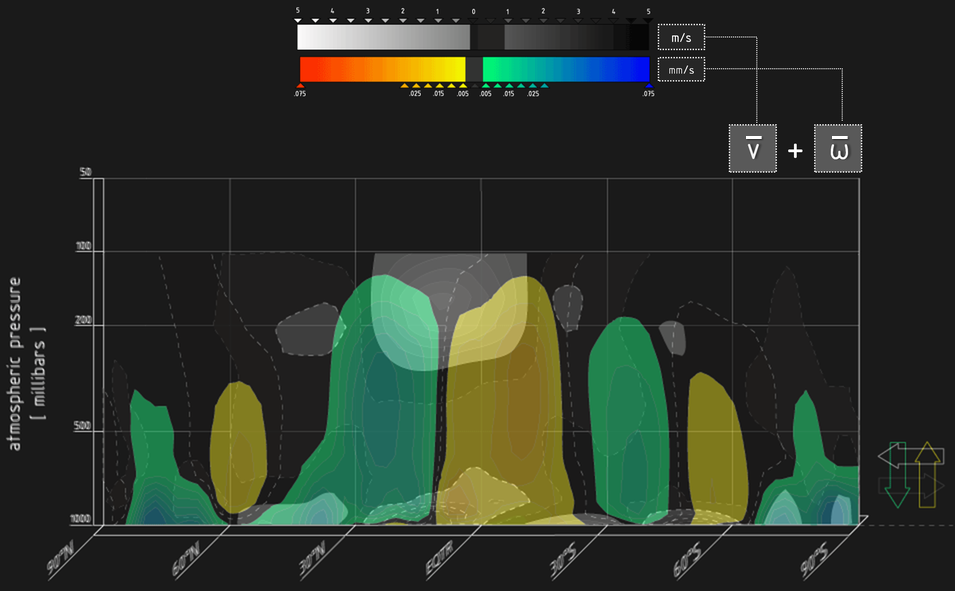This screenshot has width=955, height=591.
Task: Select the mm/s unit label
Action: pos(681,70)
